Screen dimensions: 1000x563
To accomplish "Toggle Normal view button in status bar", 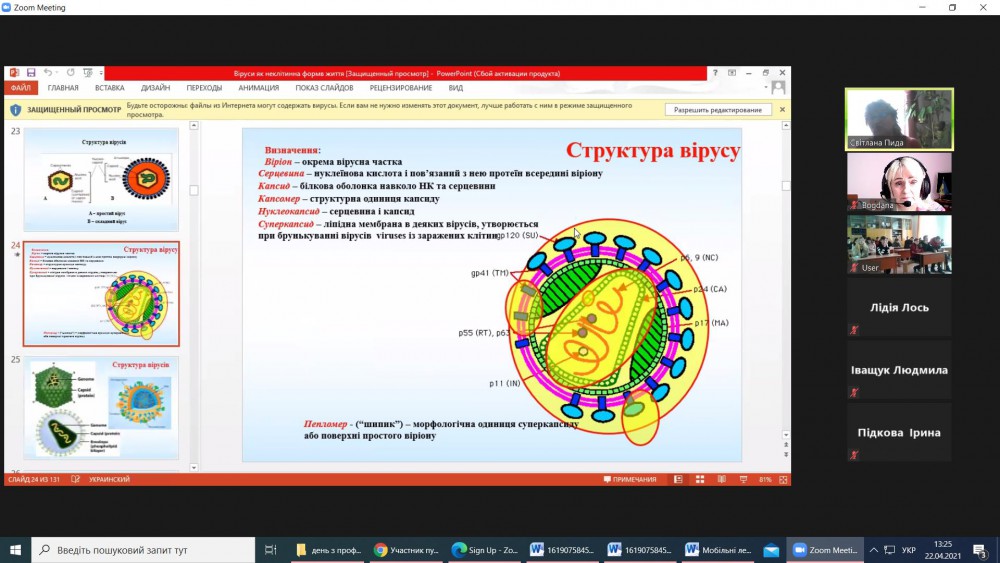I will 678,480.
